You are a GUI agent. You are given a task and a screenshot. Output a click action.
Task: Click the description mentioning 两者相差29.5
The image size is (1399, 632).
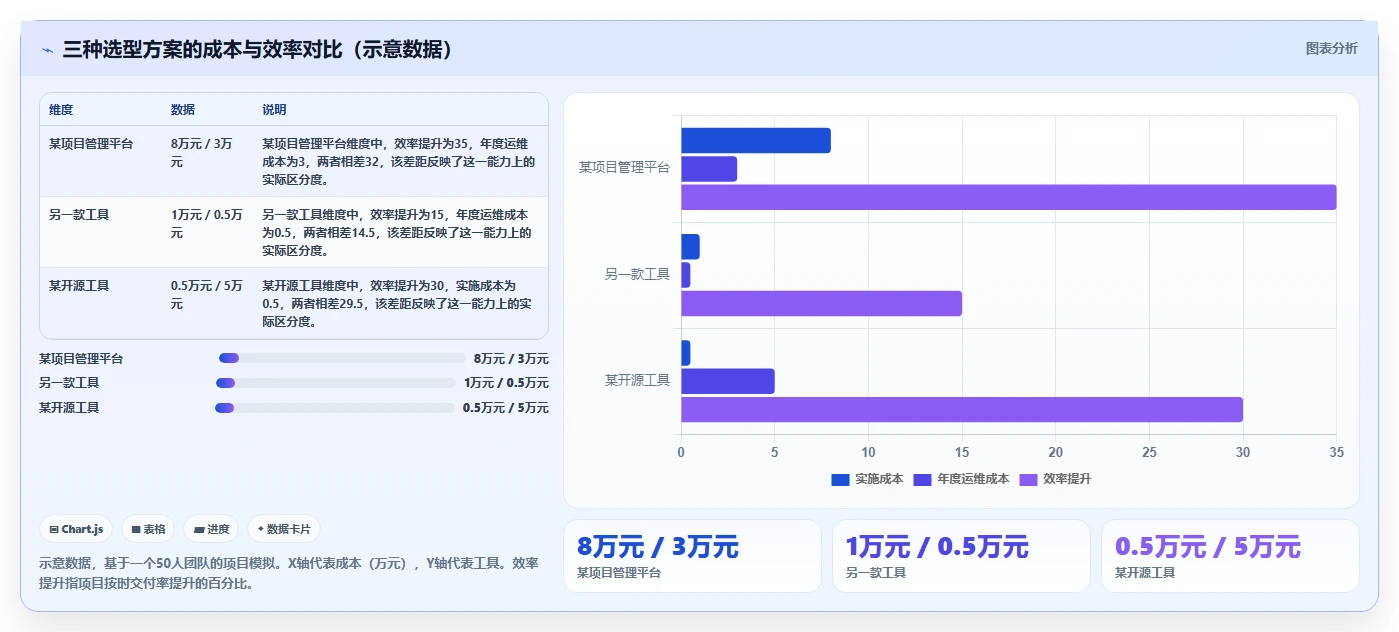(397, 303)
